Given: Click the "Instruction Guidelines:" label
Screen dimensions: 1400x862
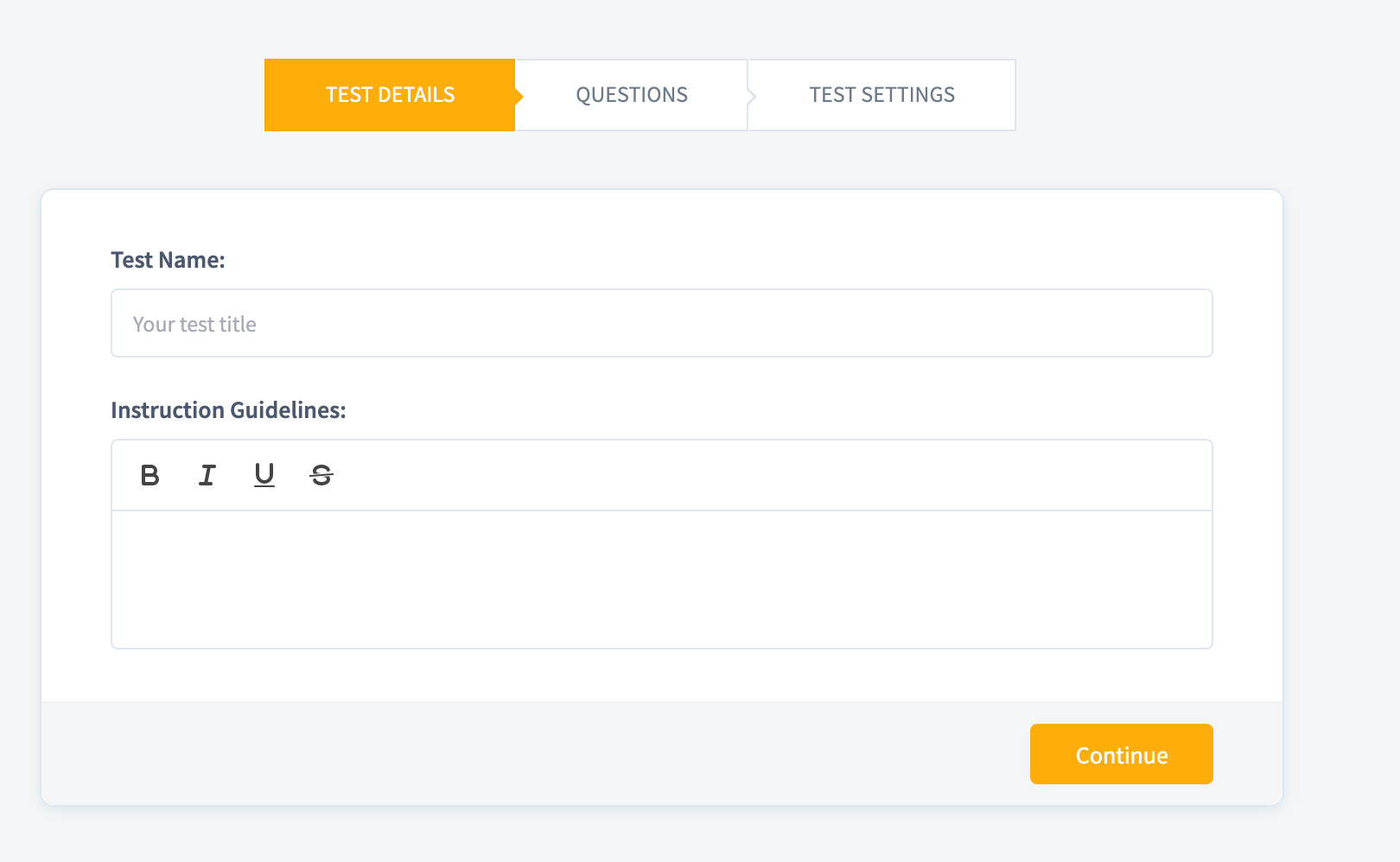Looking at the screenshot, I should pos(228,410).
